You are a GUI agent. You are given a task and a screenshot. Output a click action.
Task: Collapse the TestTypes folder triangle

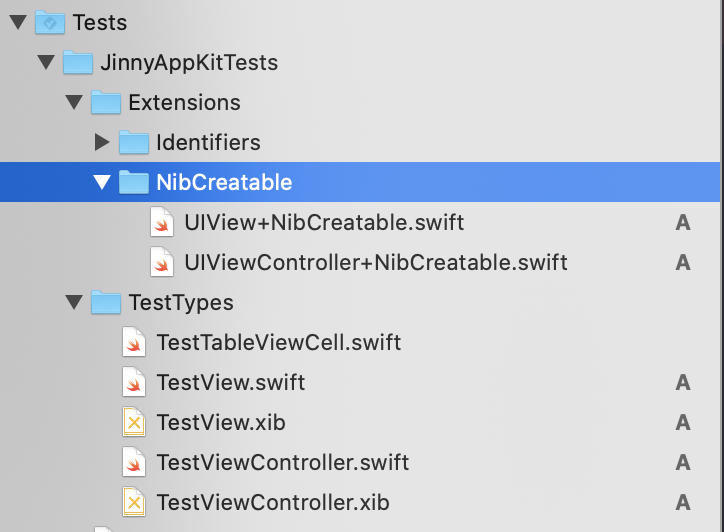pos(74,302)
